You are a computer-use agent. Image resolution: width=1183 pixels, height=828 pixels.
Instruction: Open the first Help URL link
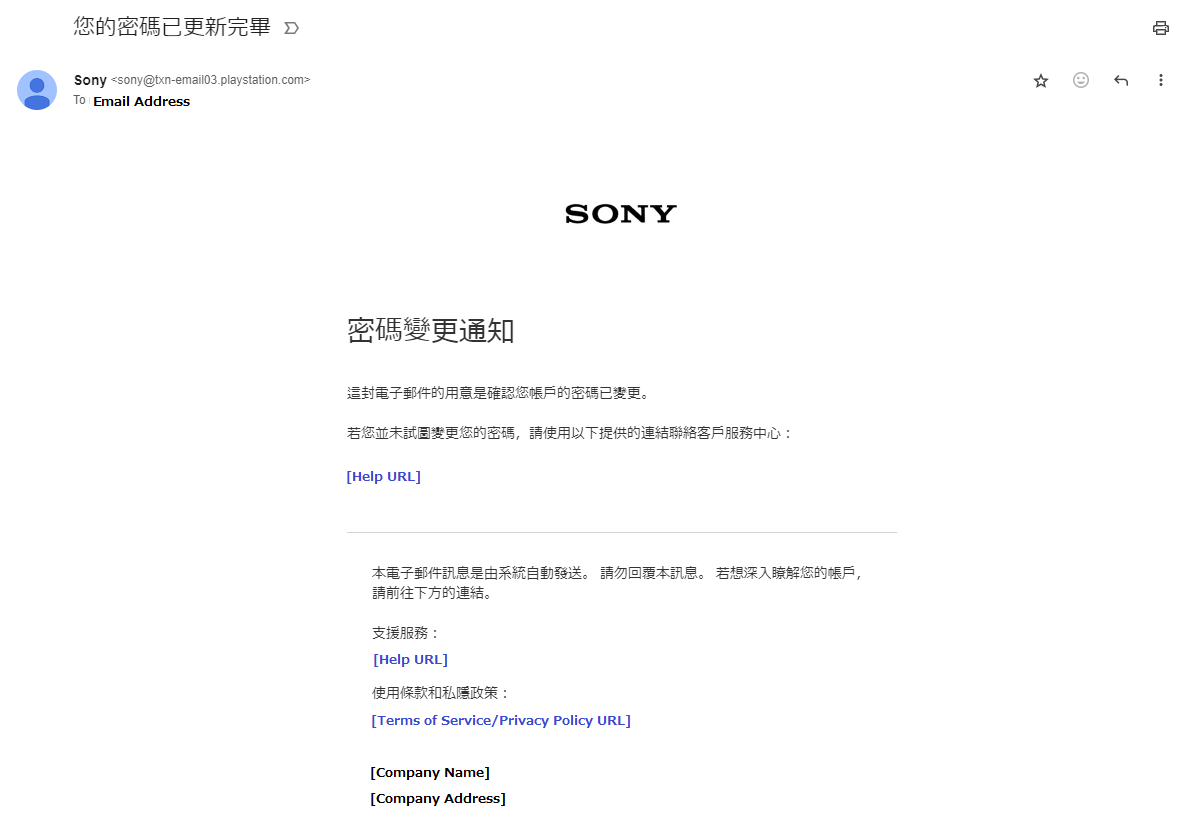click(383, 476)
